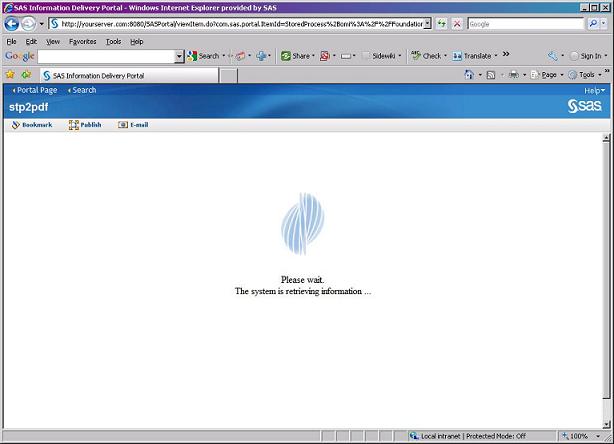Click the blue plus icon on Google toolbar
Screen dimensions: 614x444
(261, 56)
